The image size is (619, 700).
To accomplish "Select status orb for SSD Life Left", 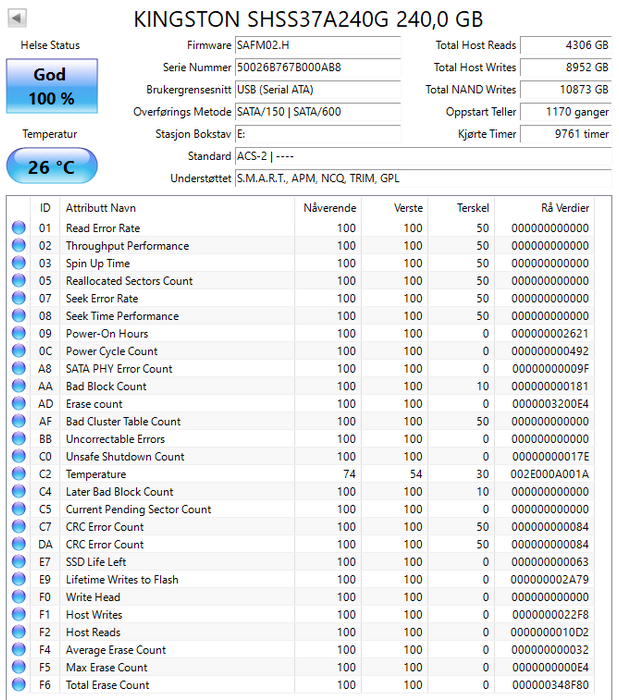I will tap(19, 562).
